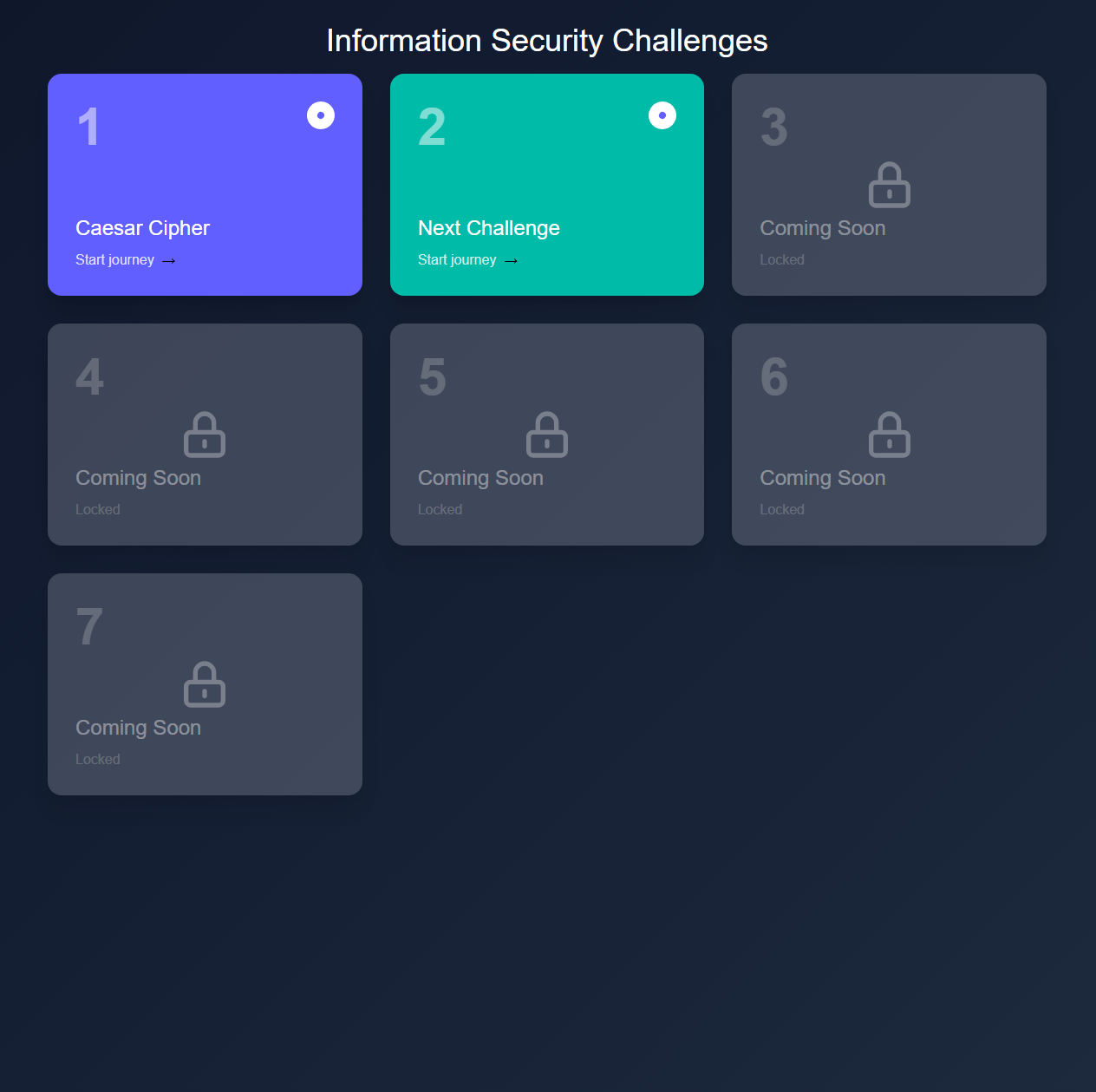Click the Coming Soon text on card 3
Image resolution: width=1096 pixels, height=1092 pixels.
822,228
